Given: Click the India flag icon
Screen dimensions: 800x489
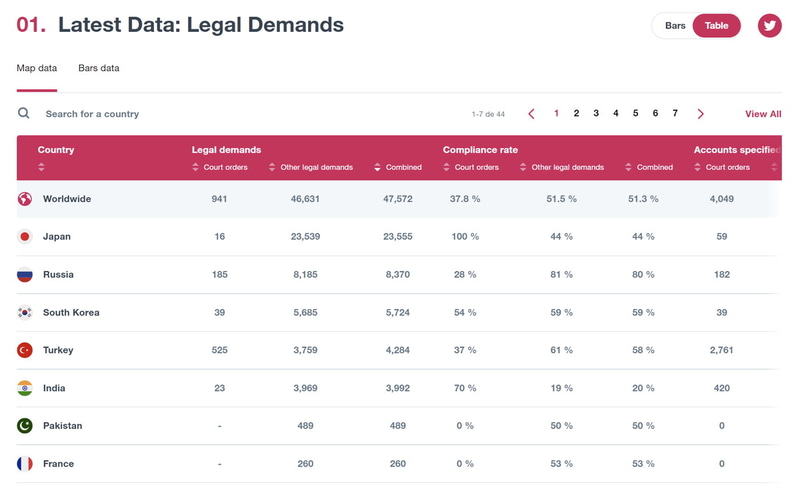Looking at the screenshot, I should point(25,388).
